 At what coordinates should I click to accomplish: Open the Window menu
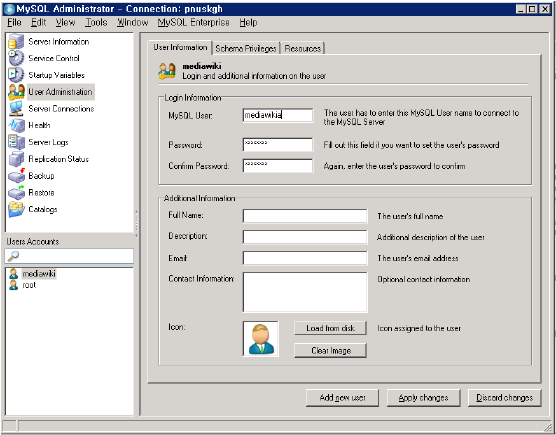click(x=133, y=22)
